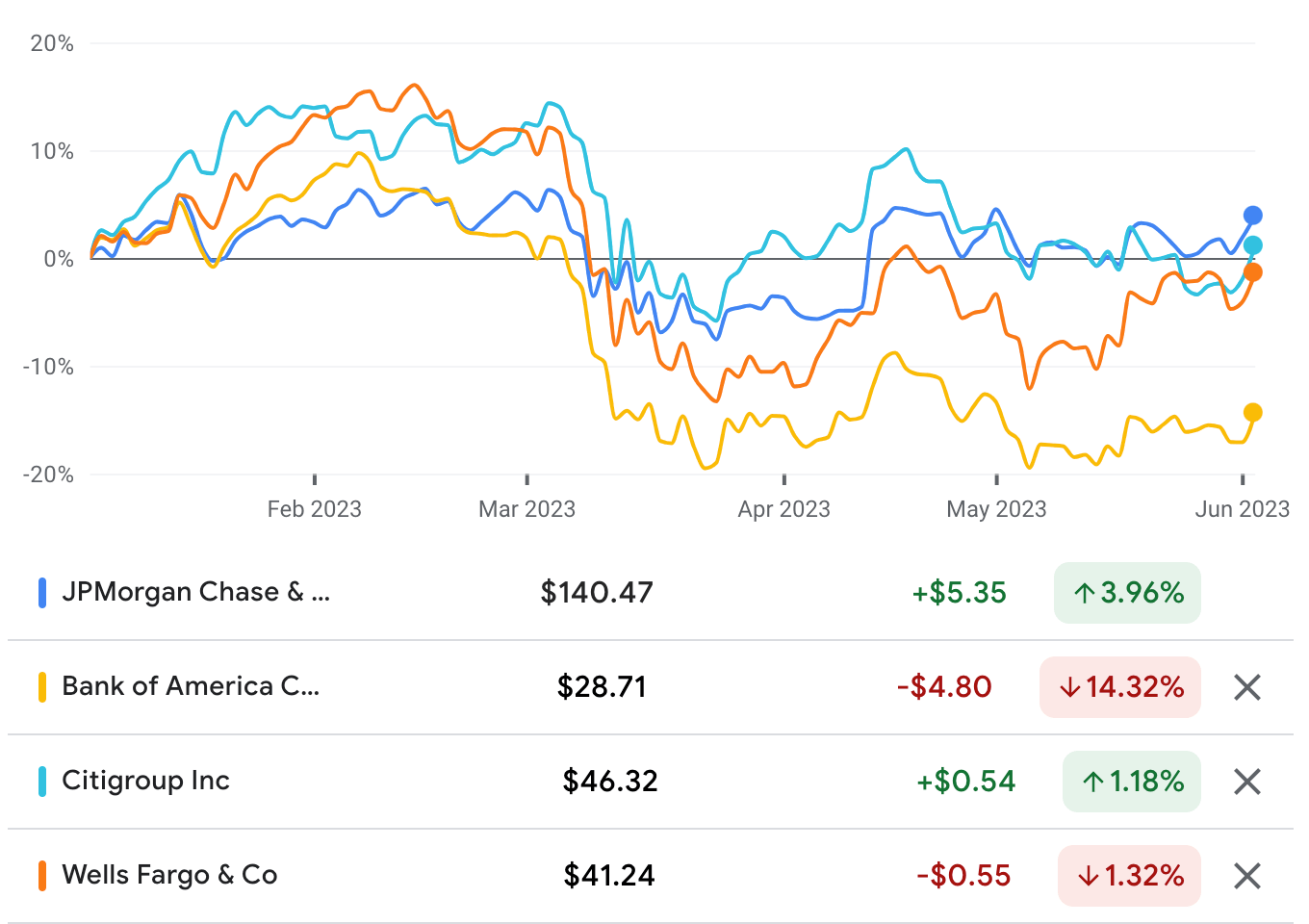The image size is (1309, 924).
Task: Click the teal Citigroup endpoint dot on chart
Action: tap(1252, 244)
